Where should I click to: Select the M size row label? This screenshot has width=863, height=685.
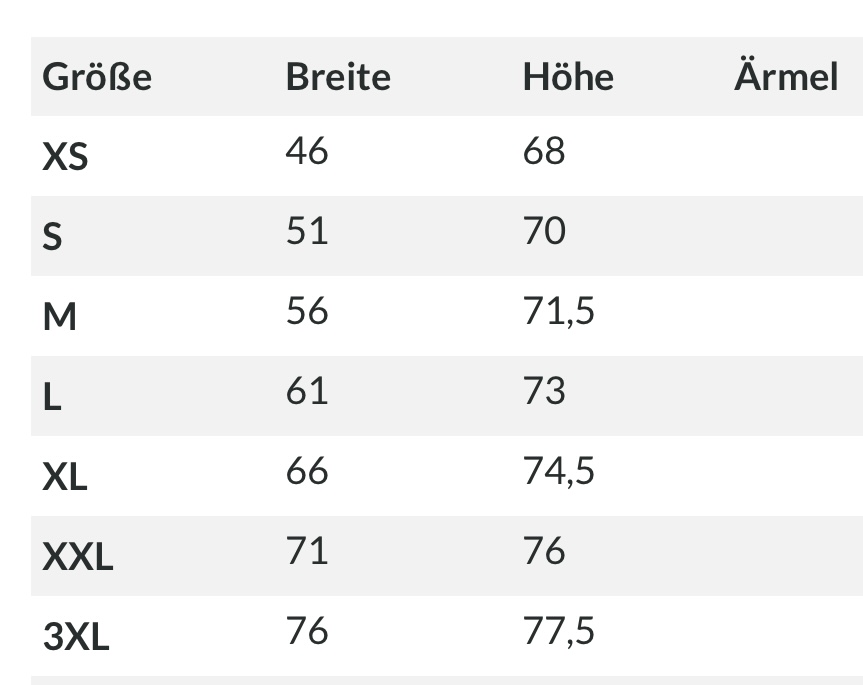coord(59,316)
